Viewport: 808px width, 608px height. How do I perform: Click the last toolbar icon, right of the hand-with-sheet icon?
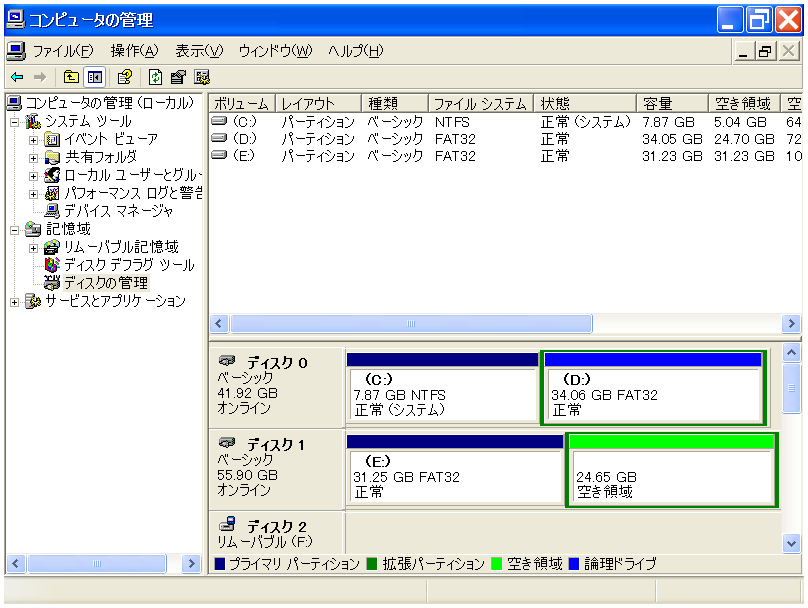pos(201,77)
